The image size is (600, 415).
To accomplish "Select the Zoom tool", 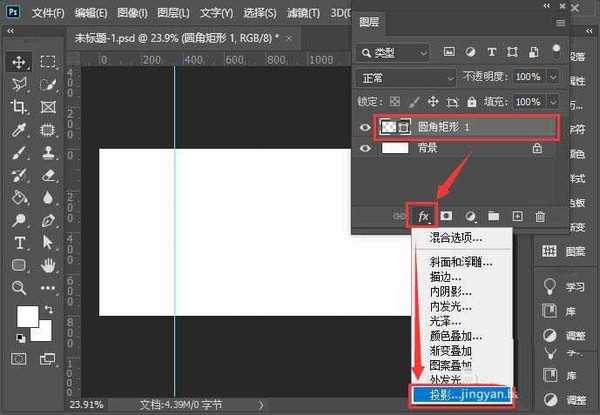I will [x=19, y=288].
